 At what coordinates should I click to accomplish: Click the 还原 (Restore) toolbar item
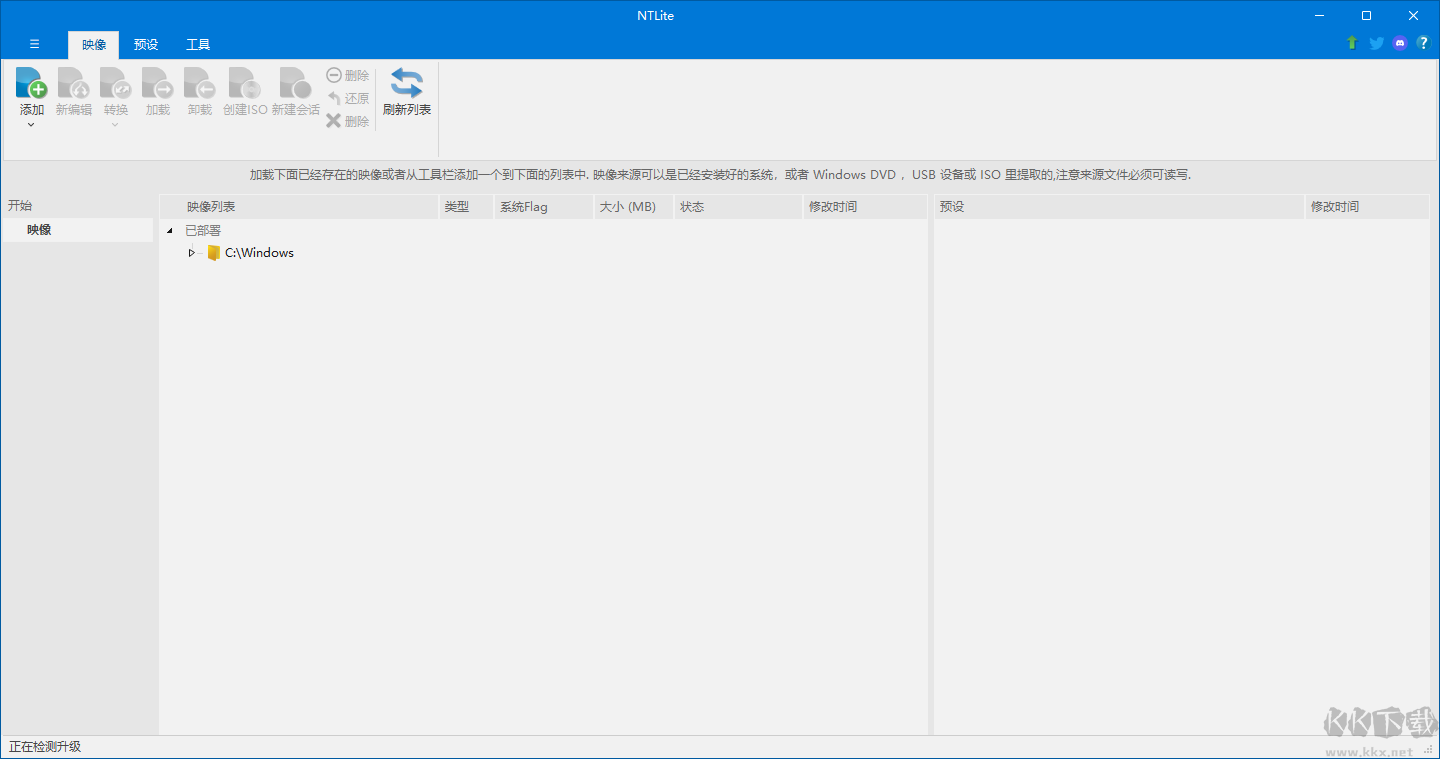pos(348,98)
